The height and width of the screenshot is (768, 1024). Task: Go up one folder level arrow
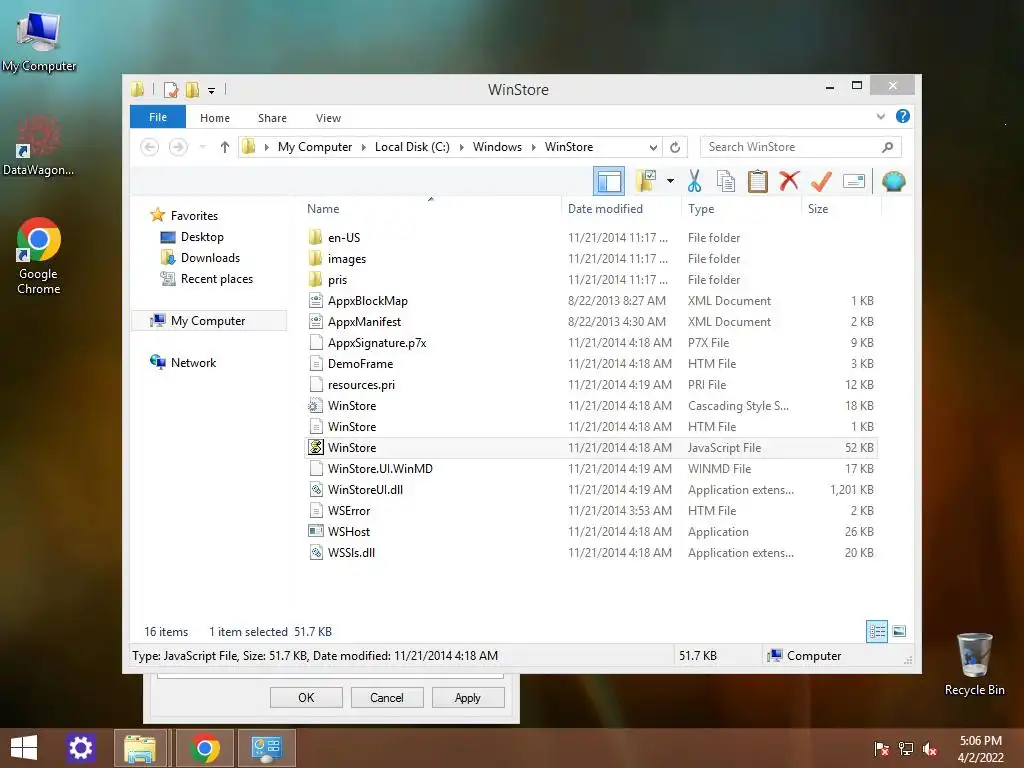tap(225, 147)
